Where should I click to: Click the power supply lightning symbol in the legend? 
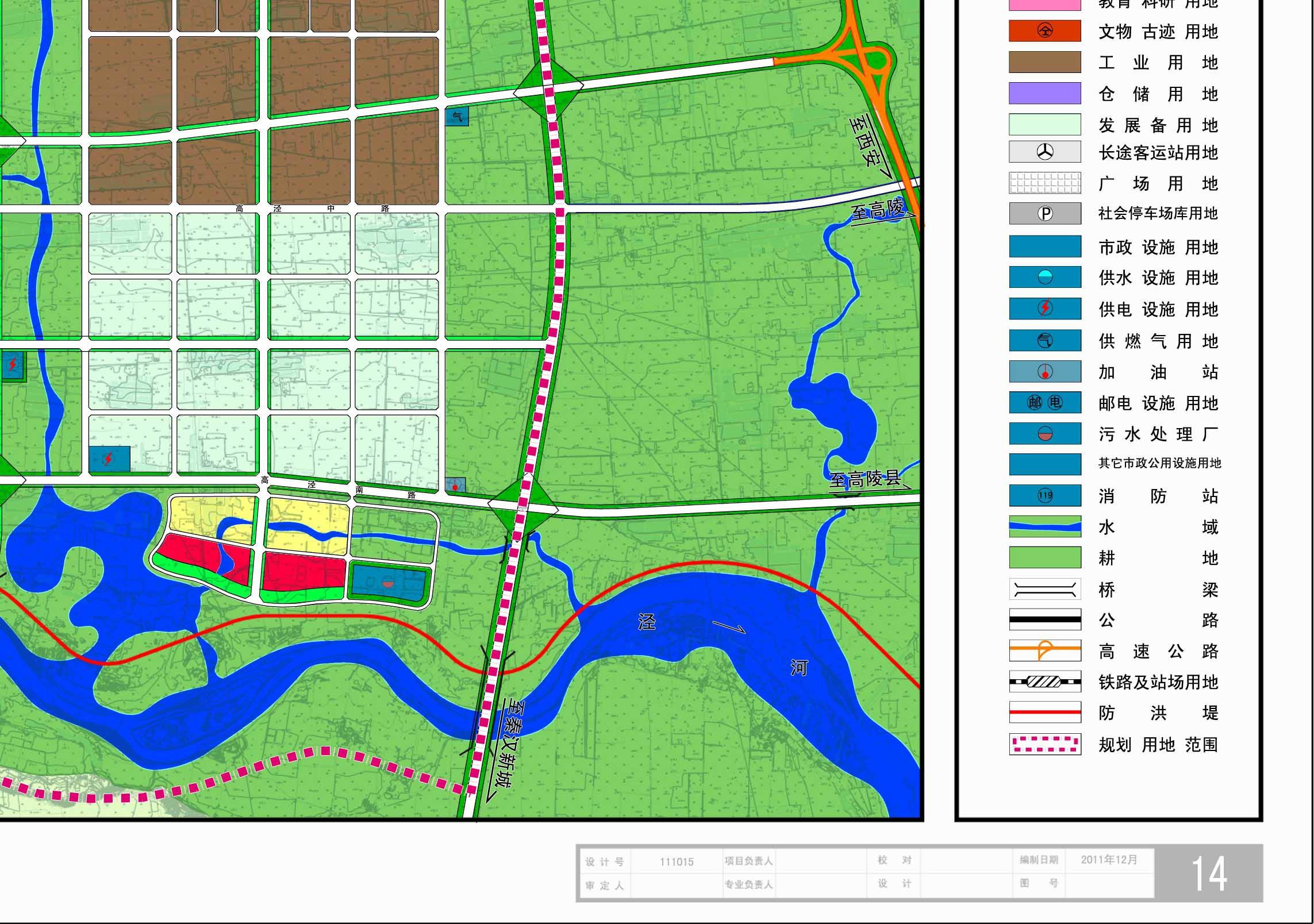point(1045,309)
